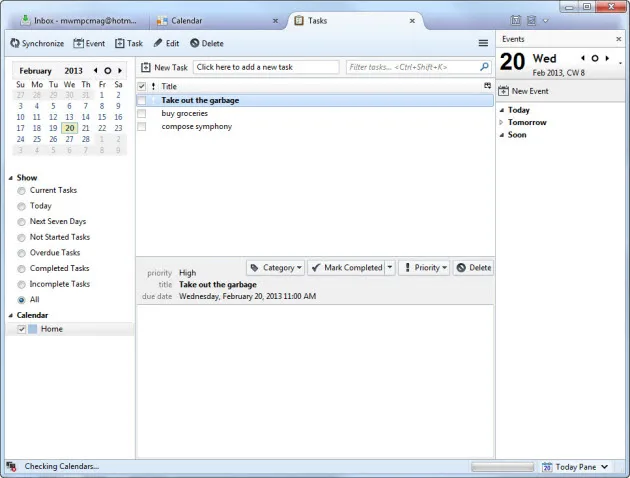Image resolution: width=630 pixels, height=478 pixels.
Task: Go to previous day in Events pane
Action: [583, 58]
